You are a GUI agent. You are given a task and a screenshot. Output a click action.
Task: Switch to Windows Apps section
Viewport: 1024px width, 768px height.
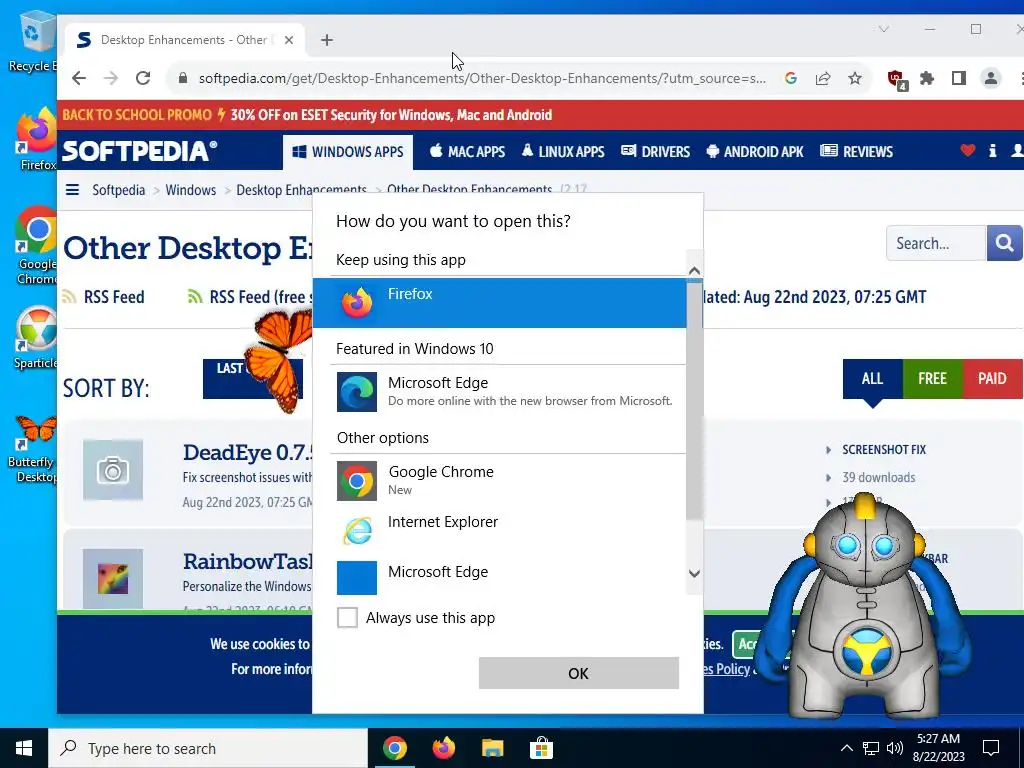[x=348, y=152]
